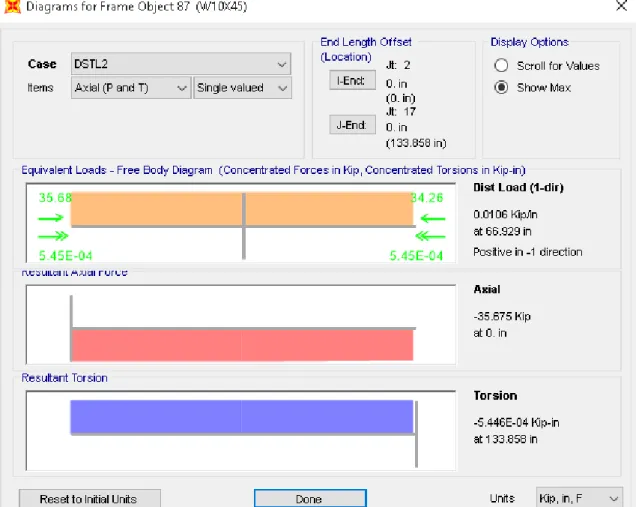Click Reset to Initial Units button
636x507 pixels.
click(x=89, y=498)
